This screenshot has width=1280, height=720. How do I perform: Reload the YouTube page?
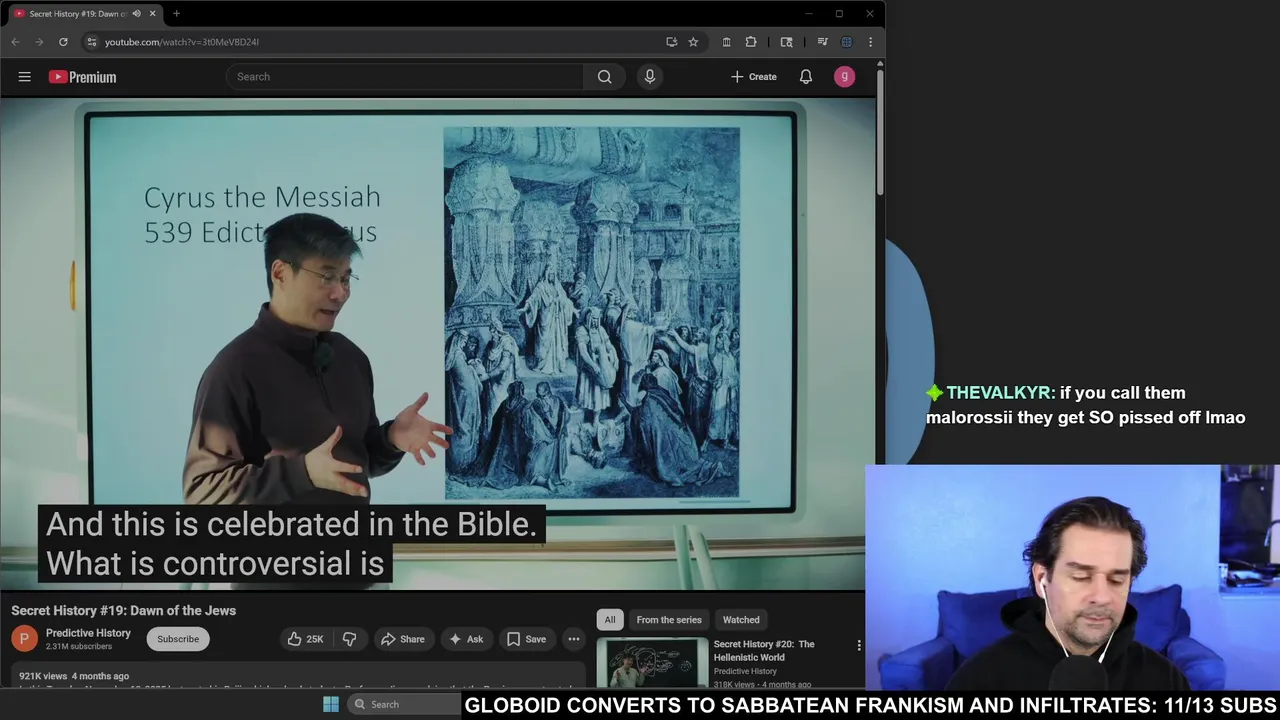click(x=63, y=42)
